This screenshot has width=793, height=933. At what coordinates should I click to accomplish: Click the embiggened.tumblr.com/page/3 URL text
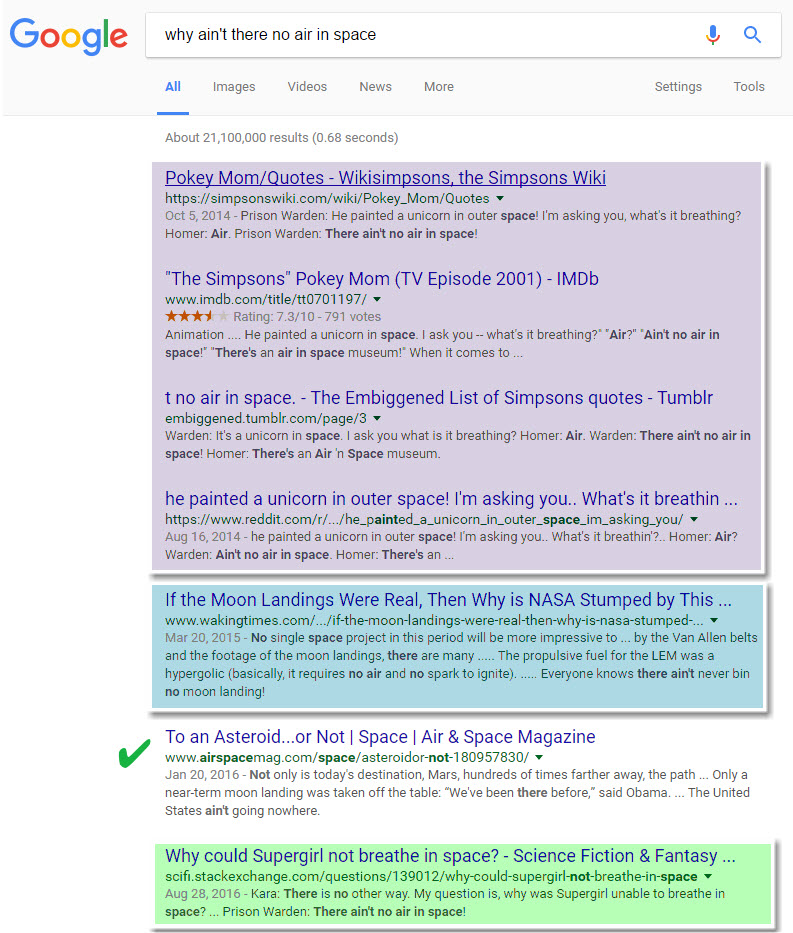point(266,418)
